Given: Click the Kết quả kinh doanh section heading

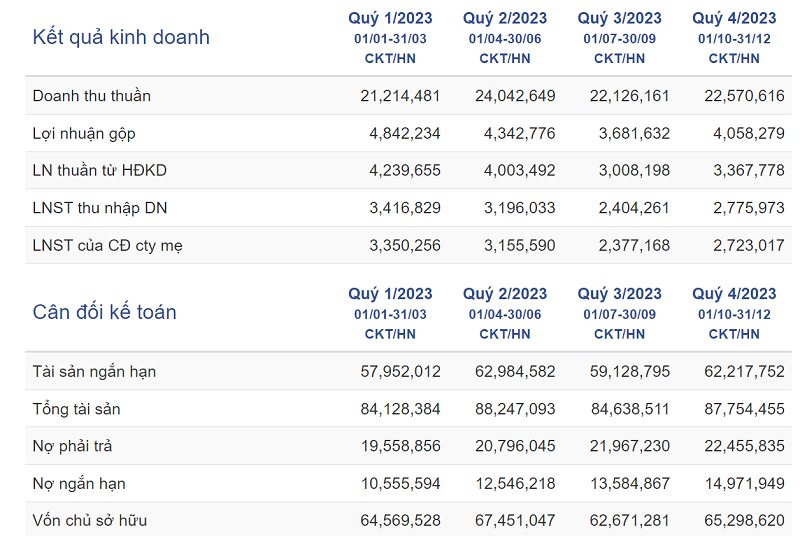Looking at the screenshot, I should pos(121,38).
